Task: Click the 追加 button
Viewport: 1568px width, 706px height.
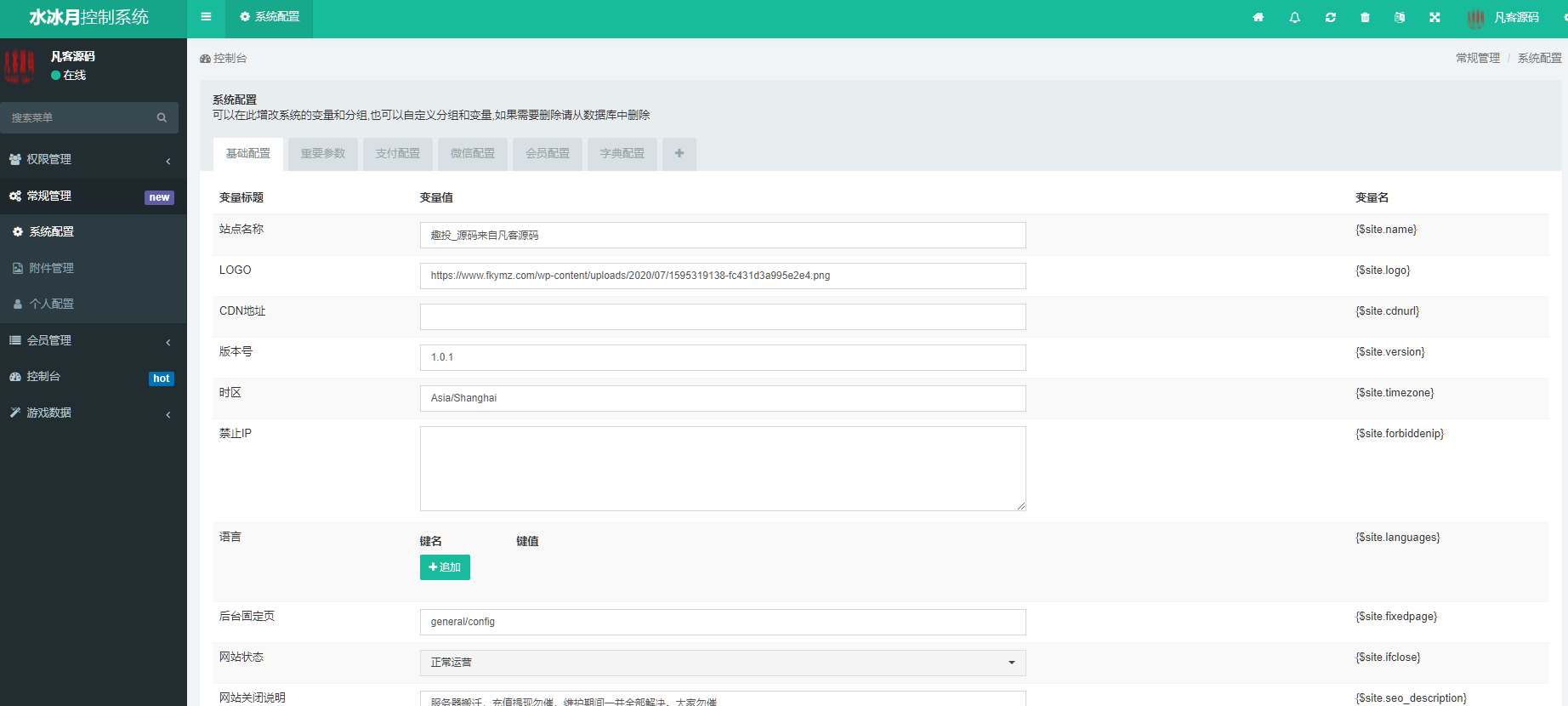Action: [x=445, y=567]
